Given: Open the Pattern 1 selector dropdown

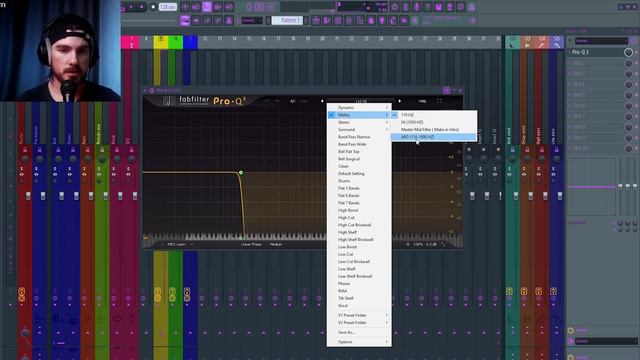Looking at the screenshot, I should click(x=288, y=20).
